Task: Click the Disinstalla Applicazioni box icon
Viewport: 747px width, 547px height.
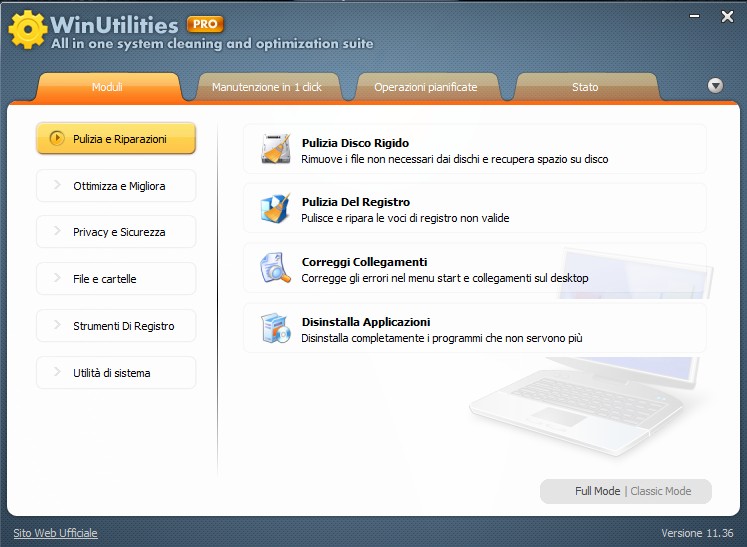Action: 276,328
